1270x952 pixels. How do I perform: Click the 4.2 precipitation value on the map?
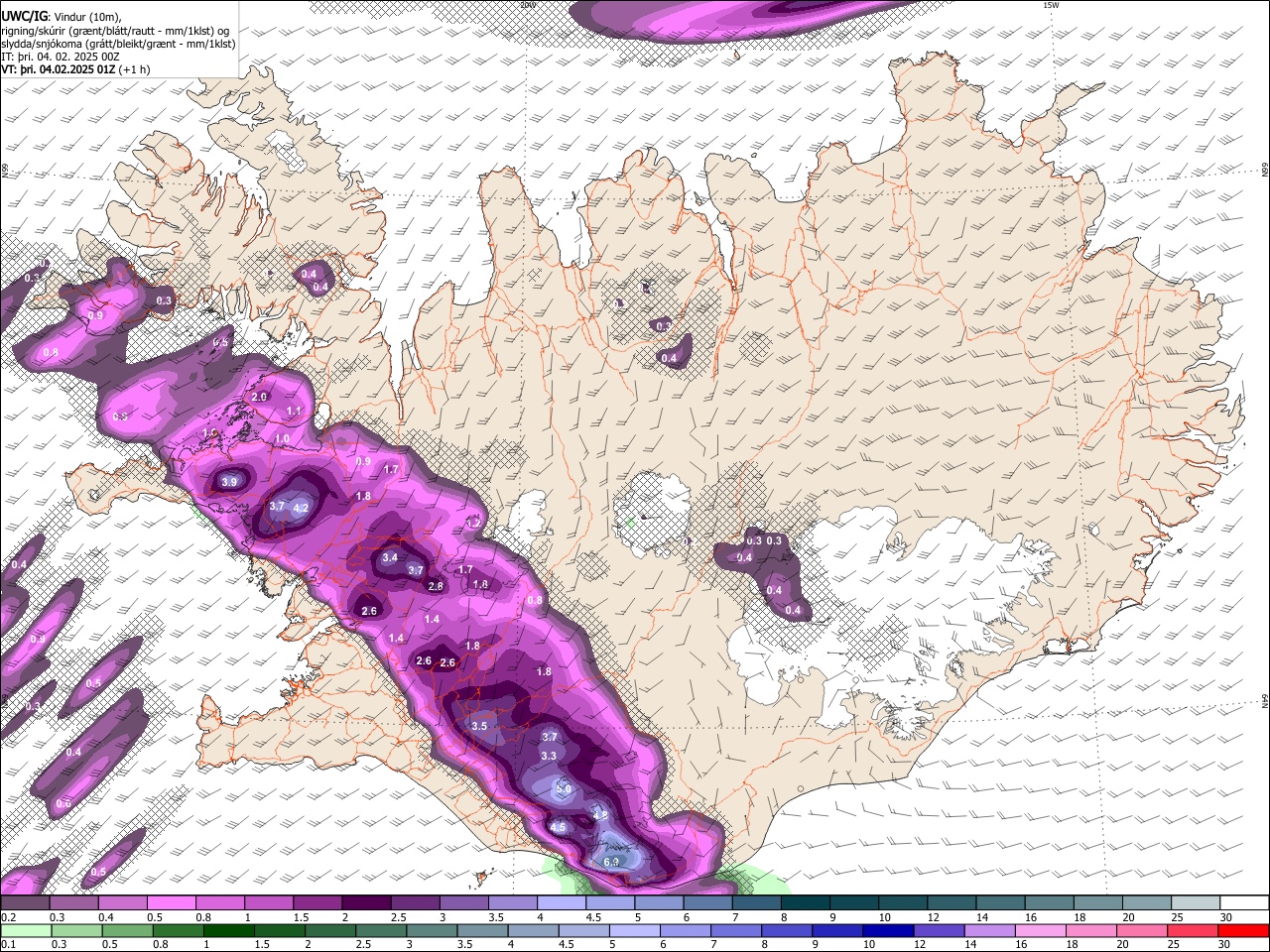pyautogui.click(x=303, y=508)
